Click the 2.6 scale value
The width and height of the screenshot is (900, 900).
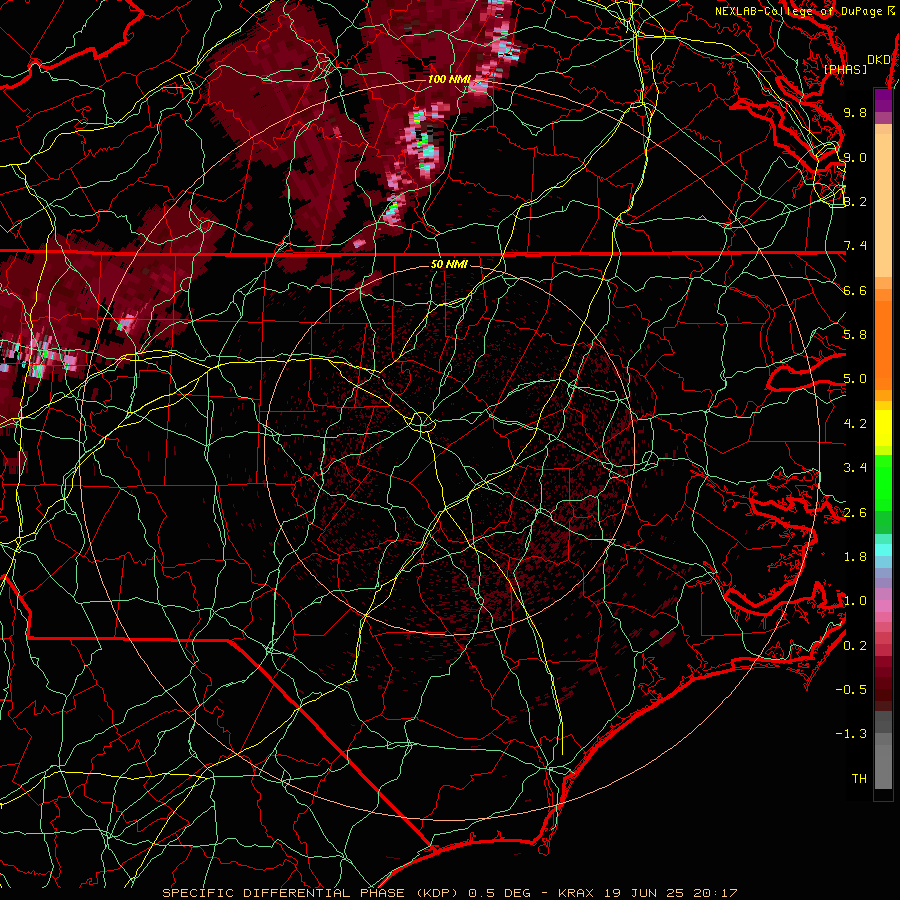855,512
